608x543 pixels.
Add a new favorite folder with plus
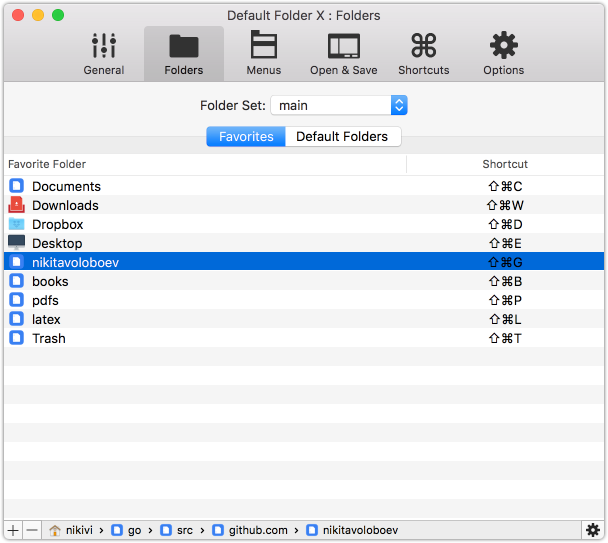pos(13,530)
